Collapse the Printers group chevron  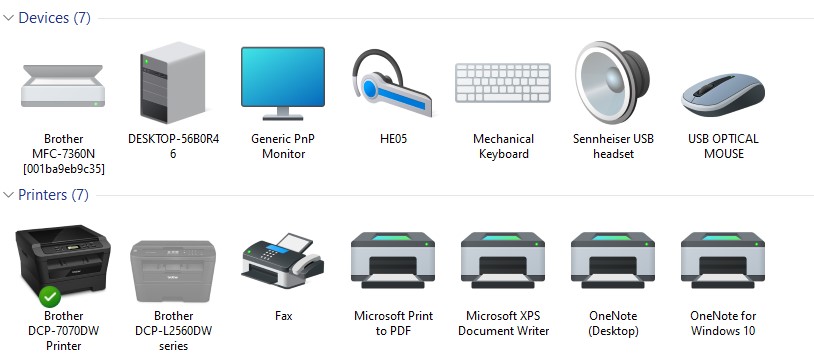click(x=8, y=195)
